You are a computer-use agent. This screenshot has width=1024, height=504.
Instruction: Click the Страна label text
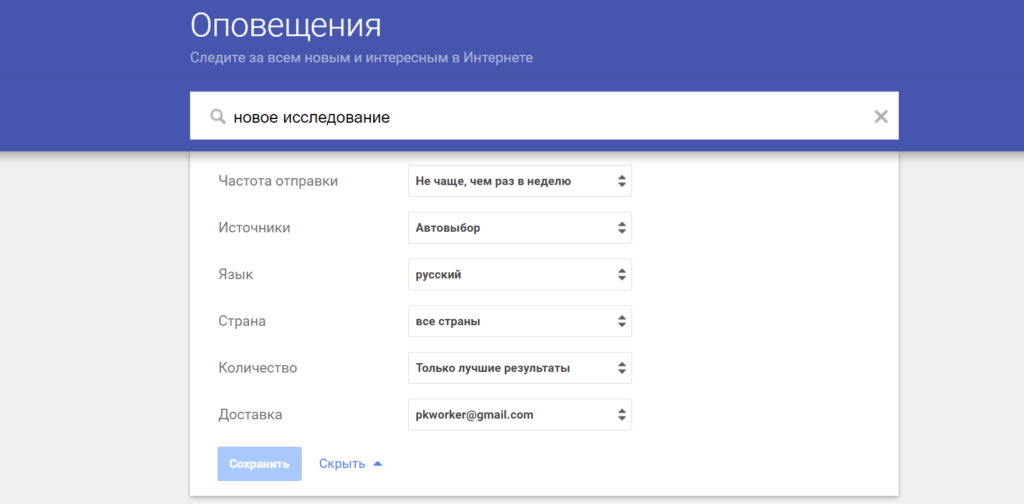click(x=242, y=321)
